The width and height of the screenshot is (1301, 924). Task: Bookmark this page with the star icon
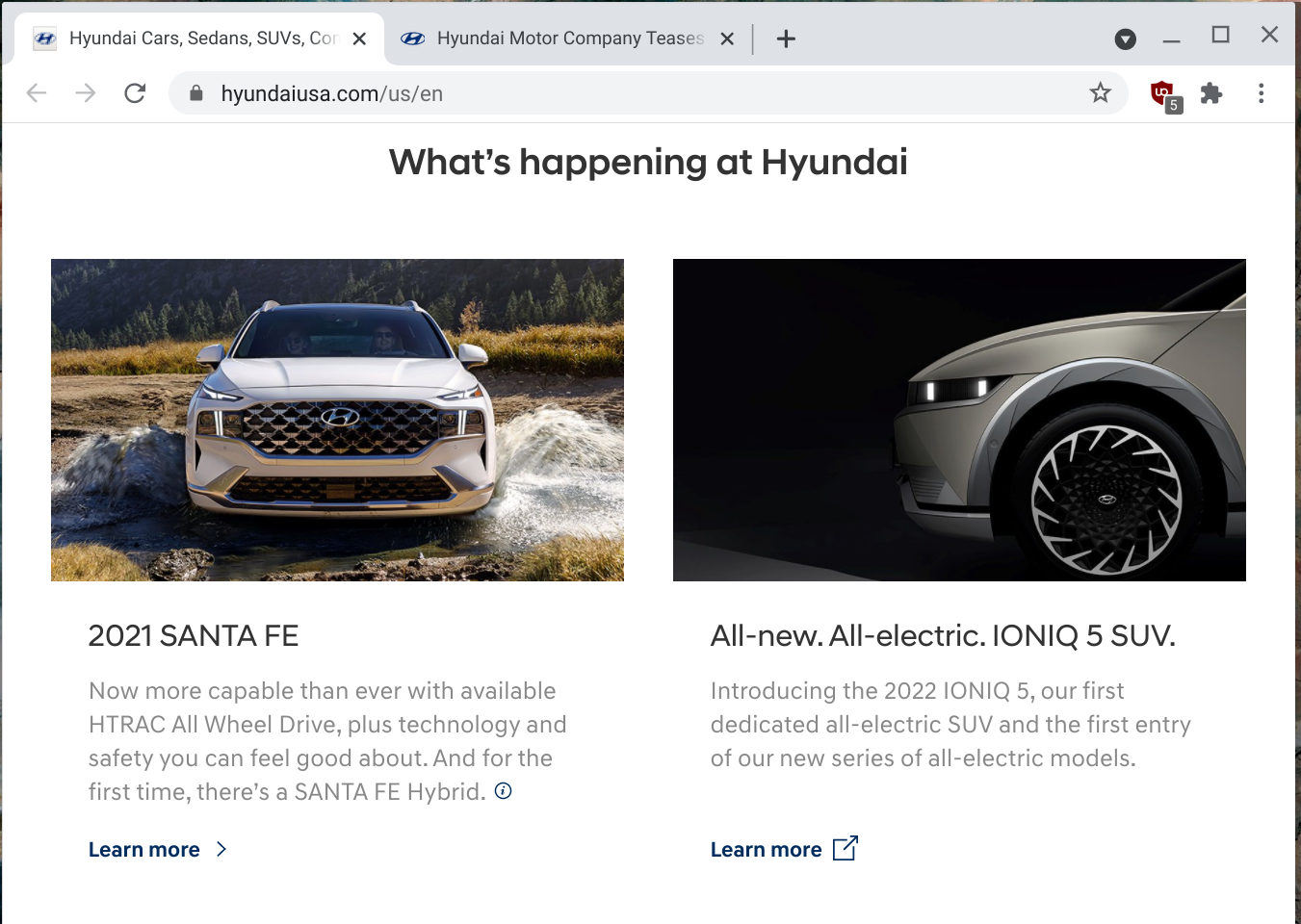1100,93
